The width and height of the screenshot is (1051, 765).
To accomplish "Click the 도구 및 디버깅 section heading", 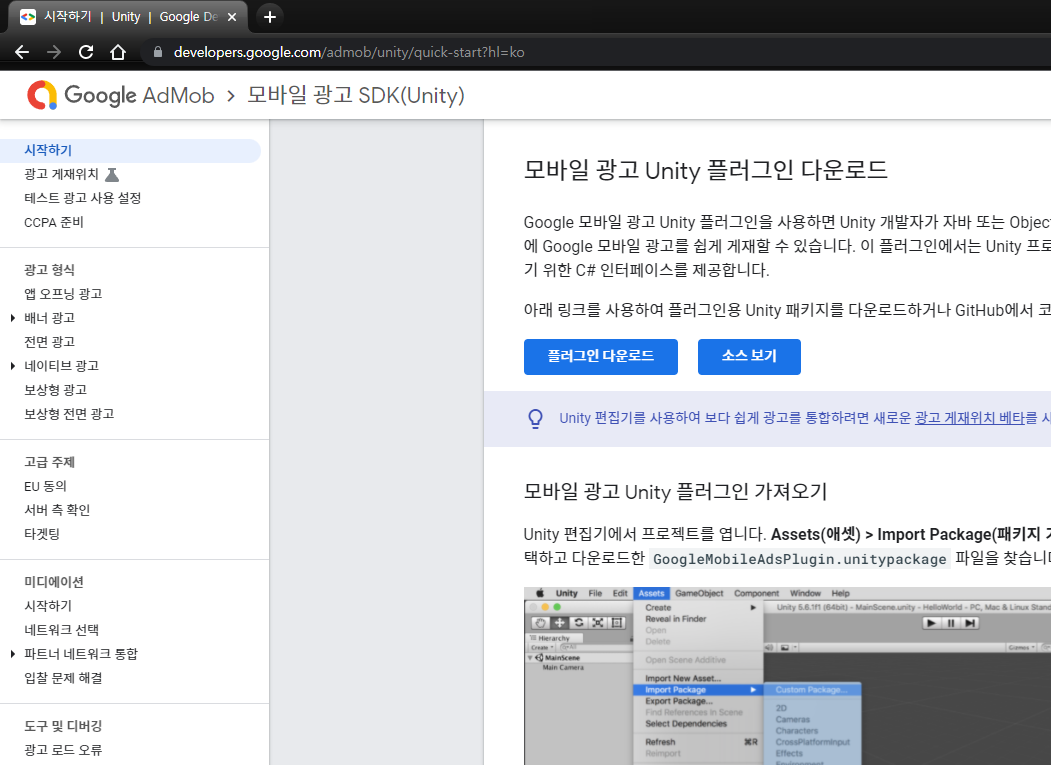I will 63,726.
